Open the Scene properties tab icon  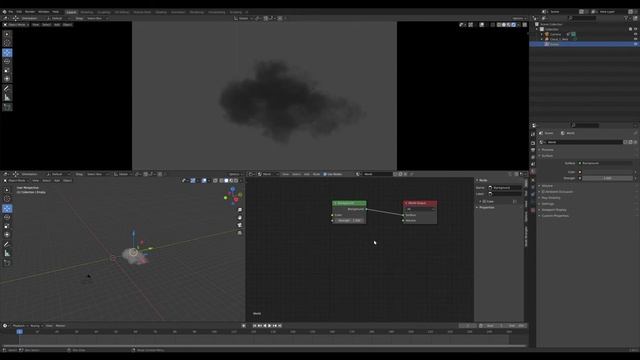click(x=533, y=164)
